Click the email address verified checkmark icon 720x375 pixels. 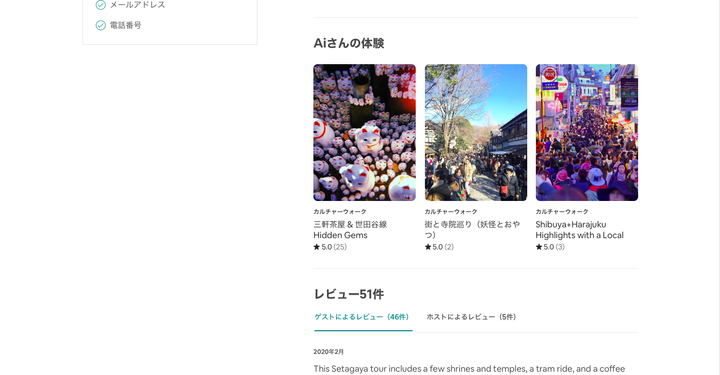(101, 5)
